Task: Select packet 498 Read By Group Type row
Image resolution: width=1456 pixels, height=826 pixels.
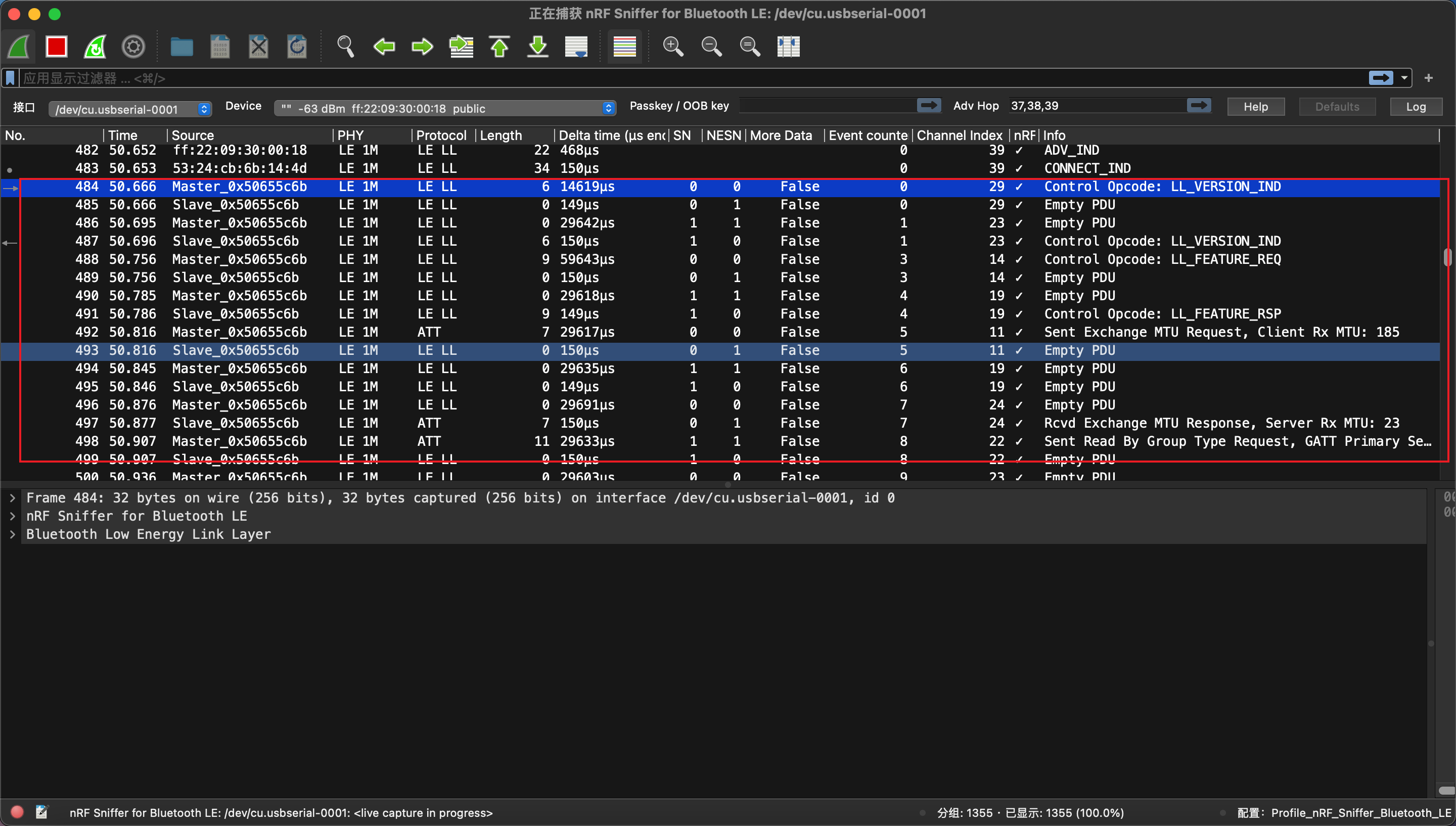Action: pyautogui.click(x=720, y=441)
